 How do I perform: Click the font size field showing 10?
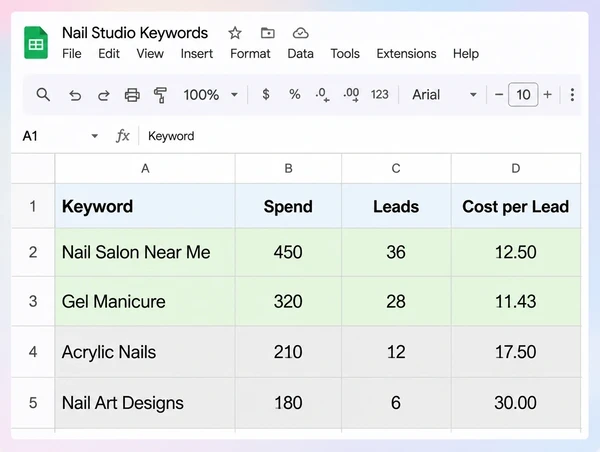[523, 95]
